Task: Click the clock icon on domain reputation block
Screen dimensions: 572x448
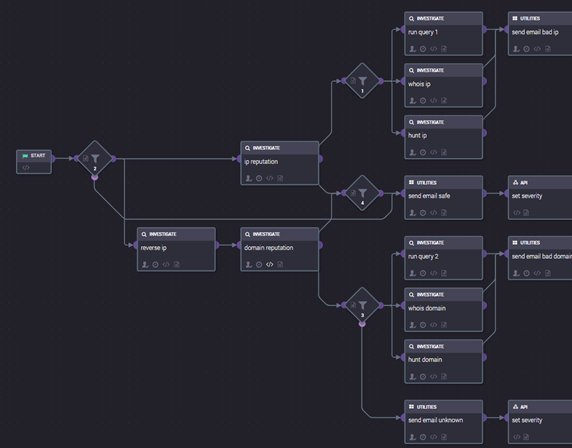Action: (259, 264)
